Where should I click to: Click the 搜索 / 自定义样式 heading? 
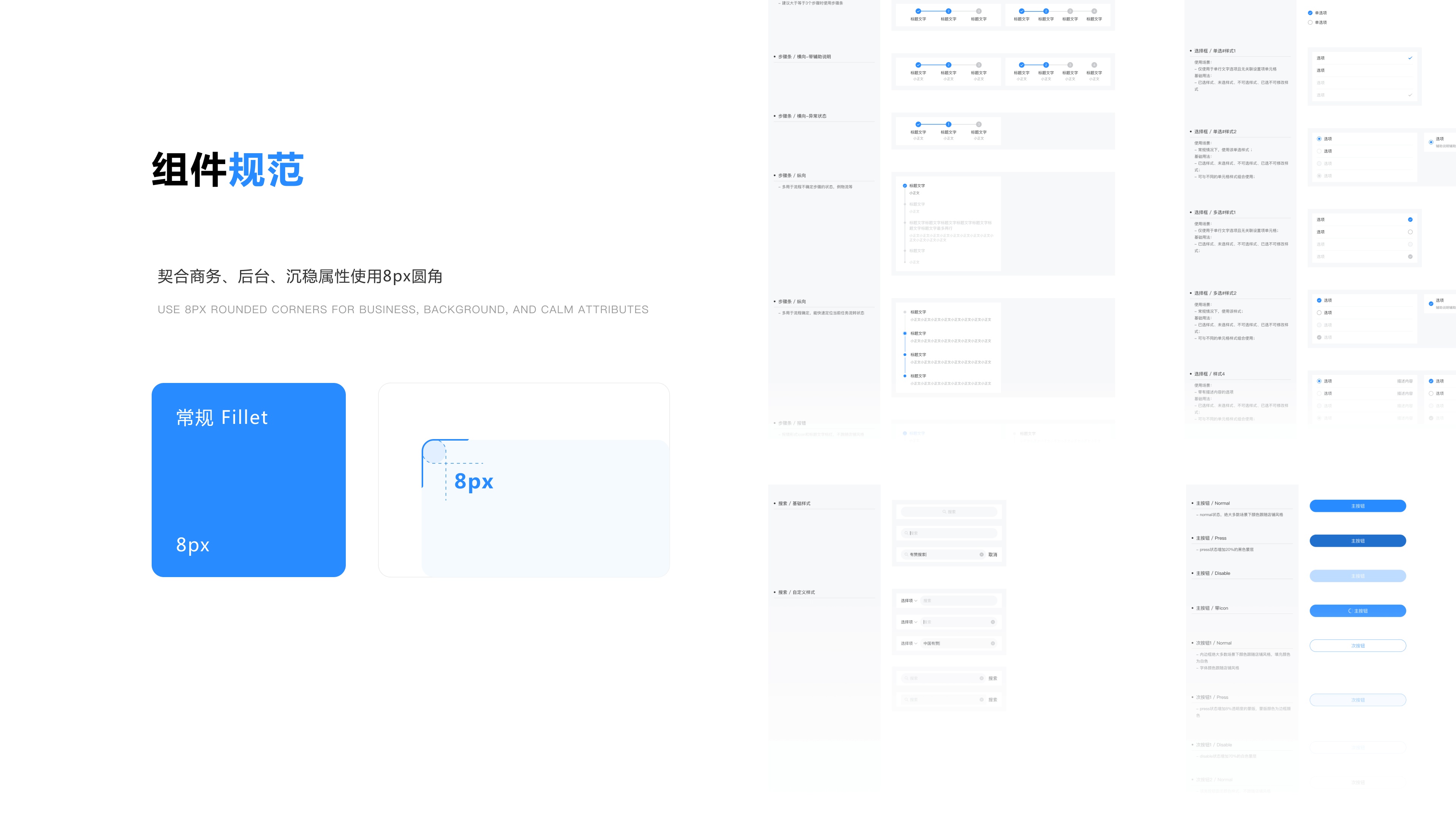click(796, 592)
